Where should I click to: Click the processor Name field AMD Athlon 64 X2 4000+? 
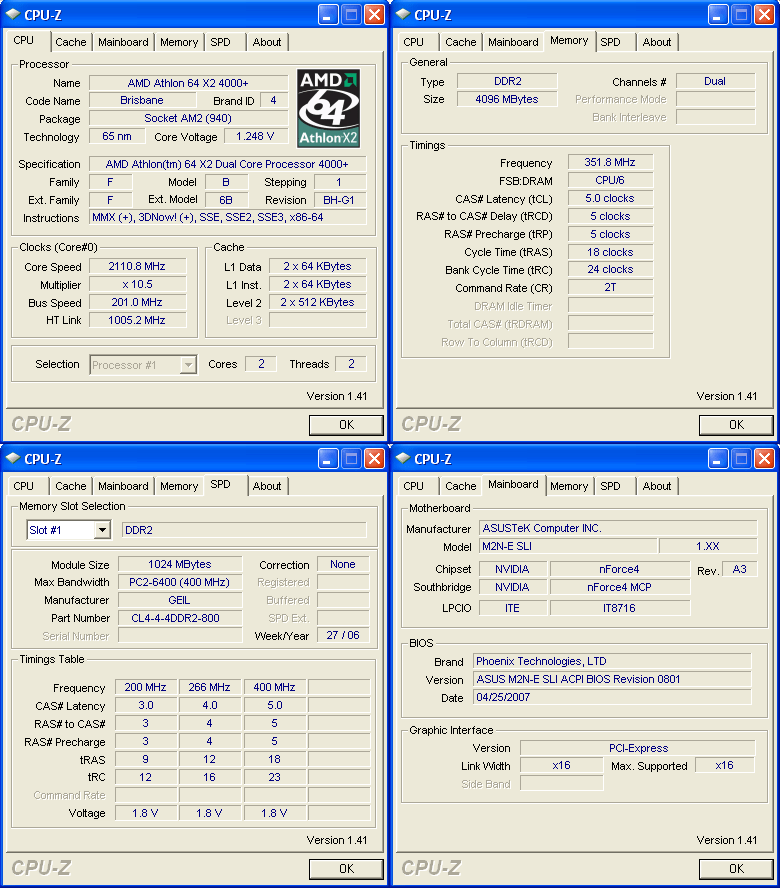[x=188, y=83]
